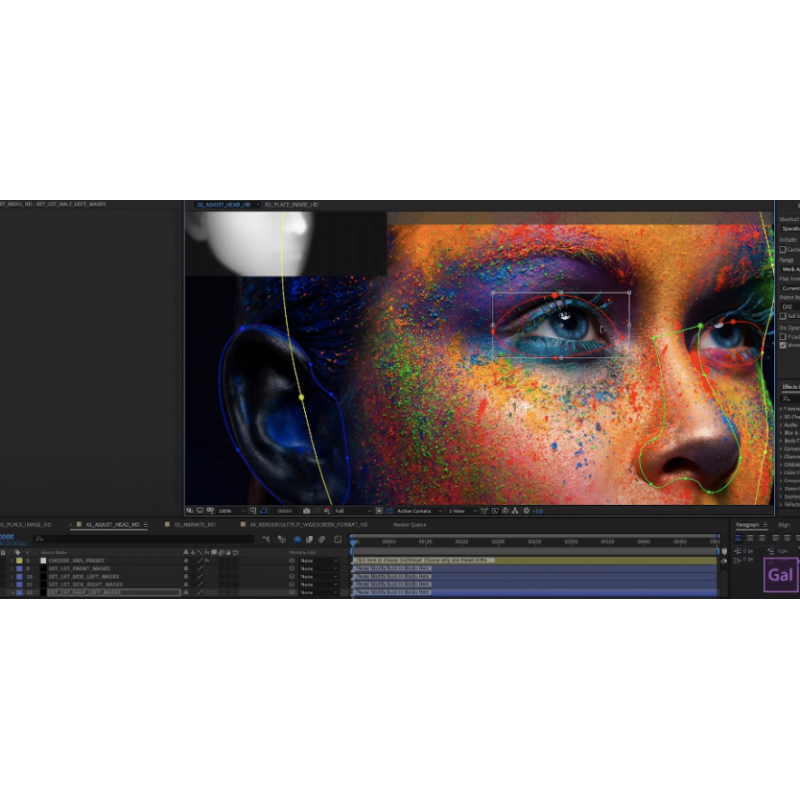The width and height of the screenshot is (800, 800).
Task: Click the Graph Editor icon in timeline
Action: point(338,539)
